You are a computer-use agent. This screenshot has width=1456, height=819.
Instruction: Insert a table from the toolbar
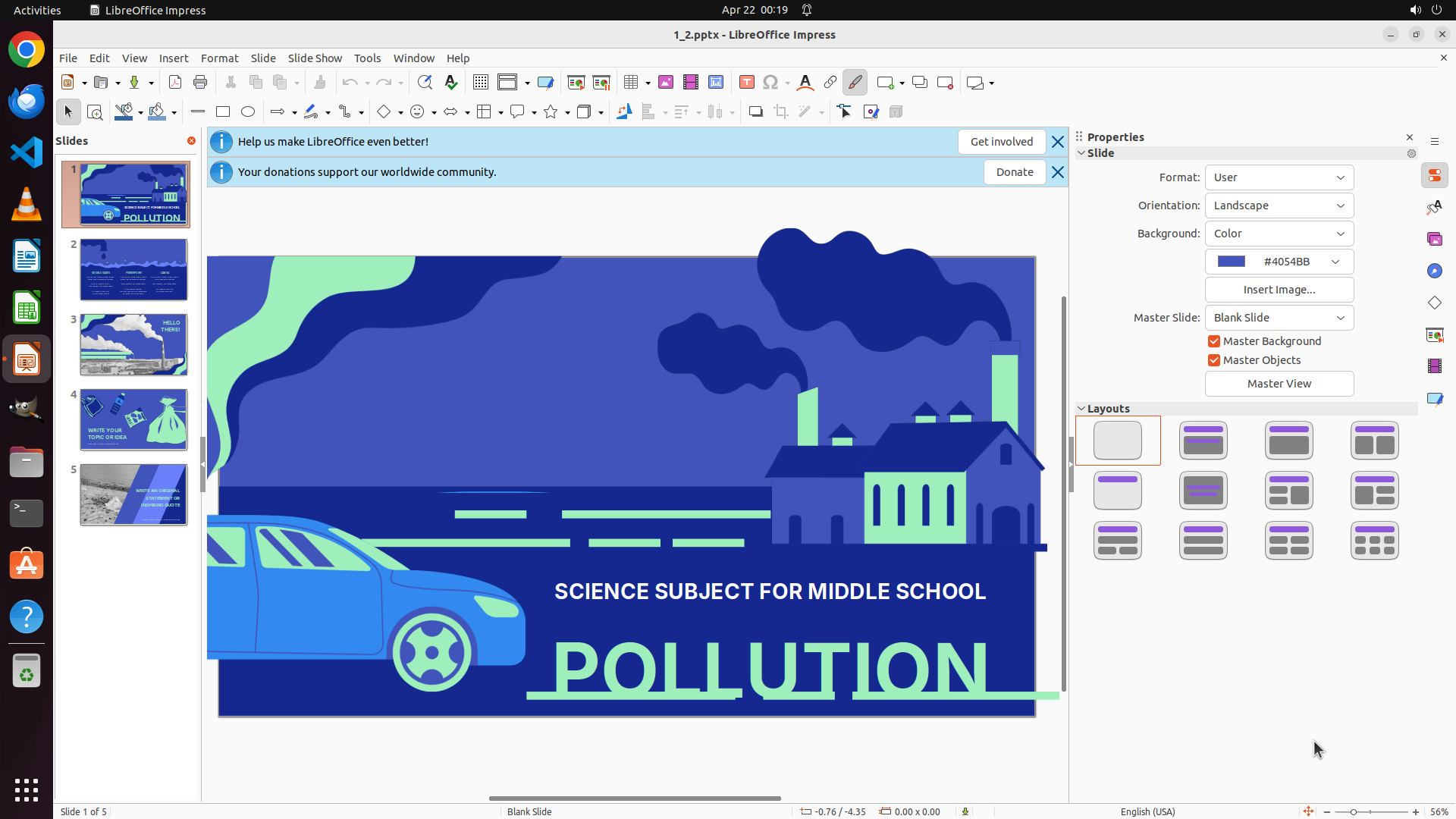click(x=631, y=83)
